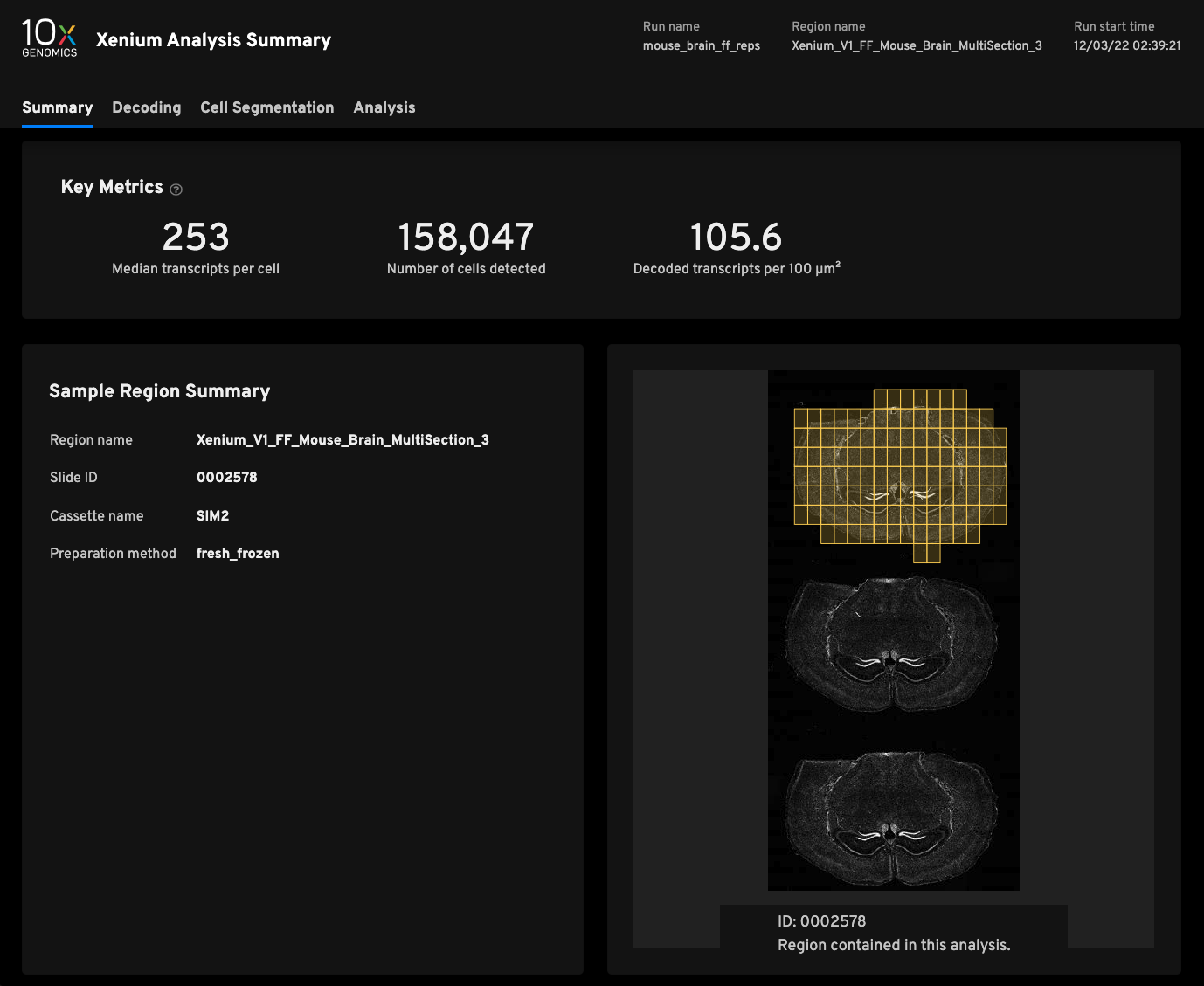Click the middle brain section image

pyautogui.click(x=891, y=645)
